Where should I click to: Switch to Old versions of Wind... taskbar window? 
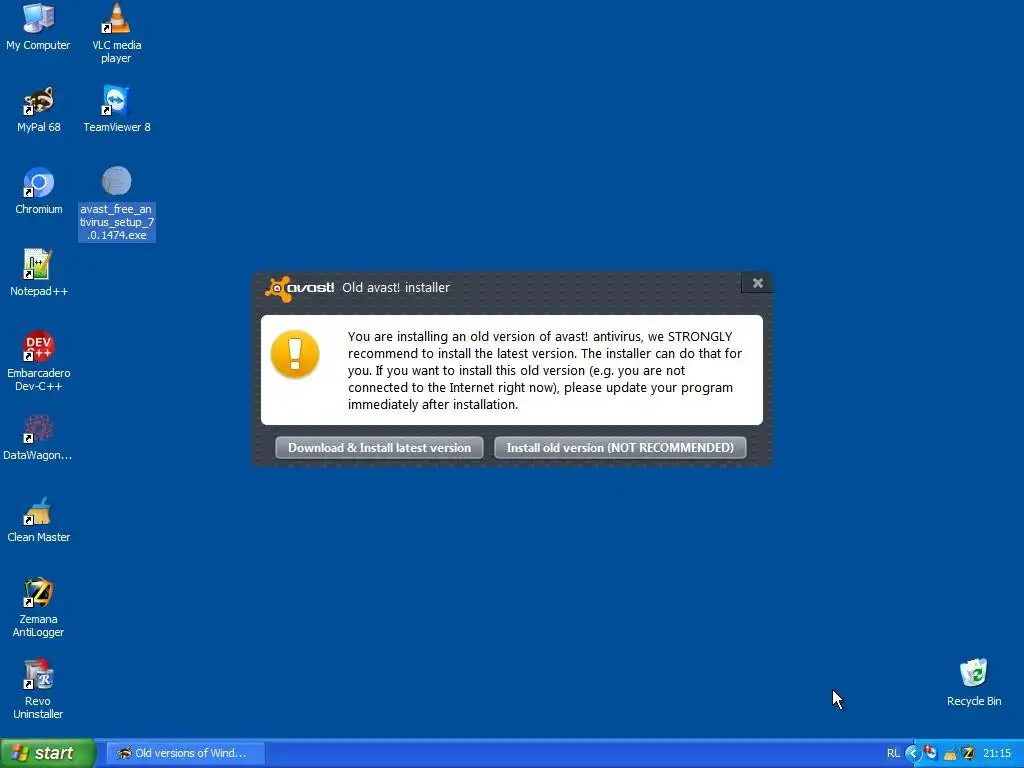(x=185, y=753)
